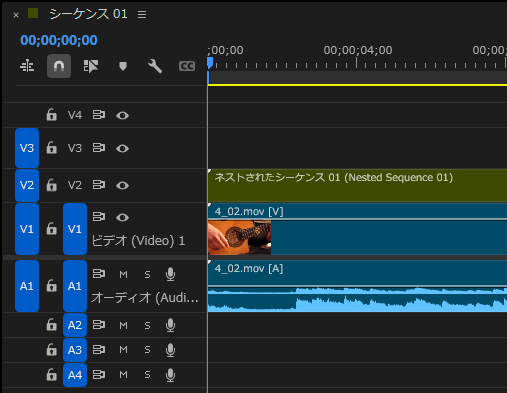Close the シーケンス 01 timeline panel

click(16, 15)
